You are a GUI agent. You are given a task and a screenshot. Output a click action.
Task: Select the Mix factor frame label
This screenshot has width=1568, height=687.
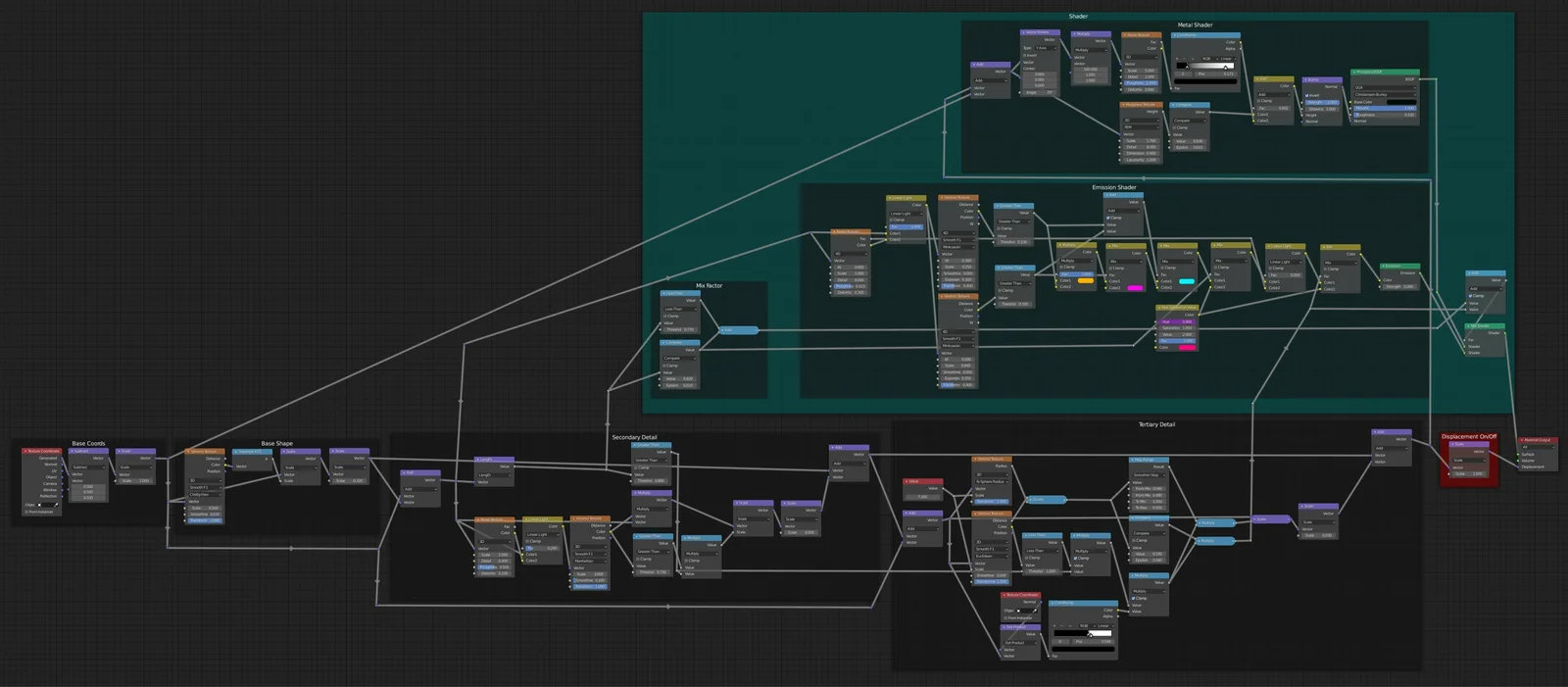[x=710, y=286]
